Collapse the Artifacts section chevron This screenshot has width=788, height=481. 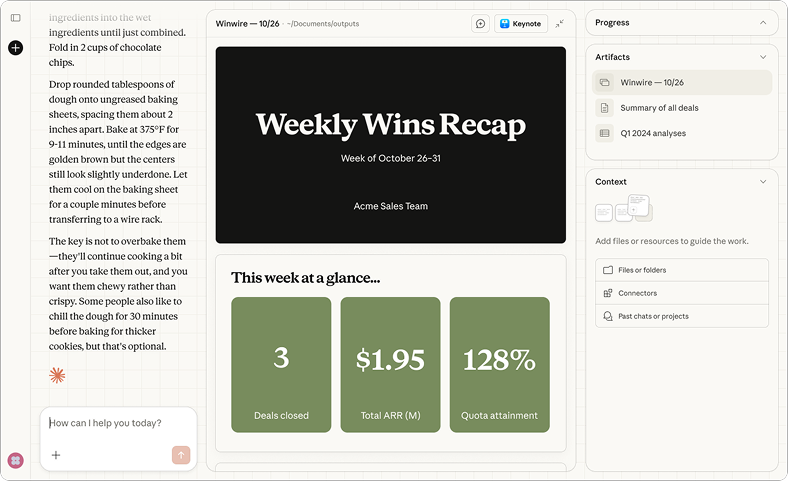click(763, 57)
